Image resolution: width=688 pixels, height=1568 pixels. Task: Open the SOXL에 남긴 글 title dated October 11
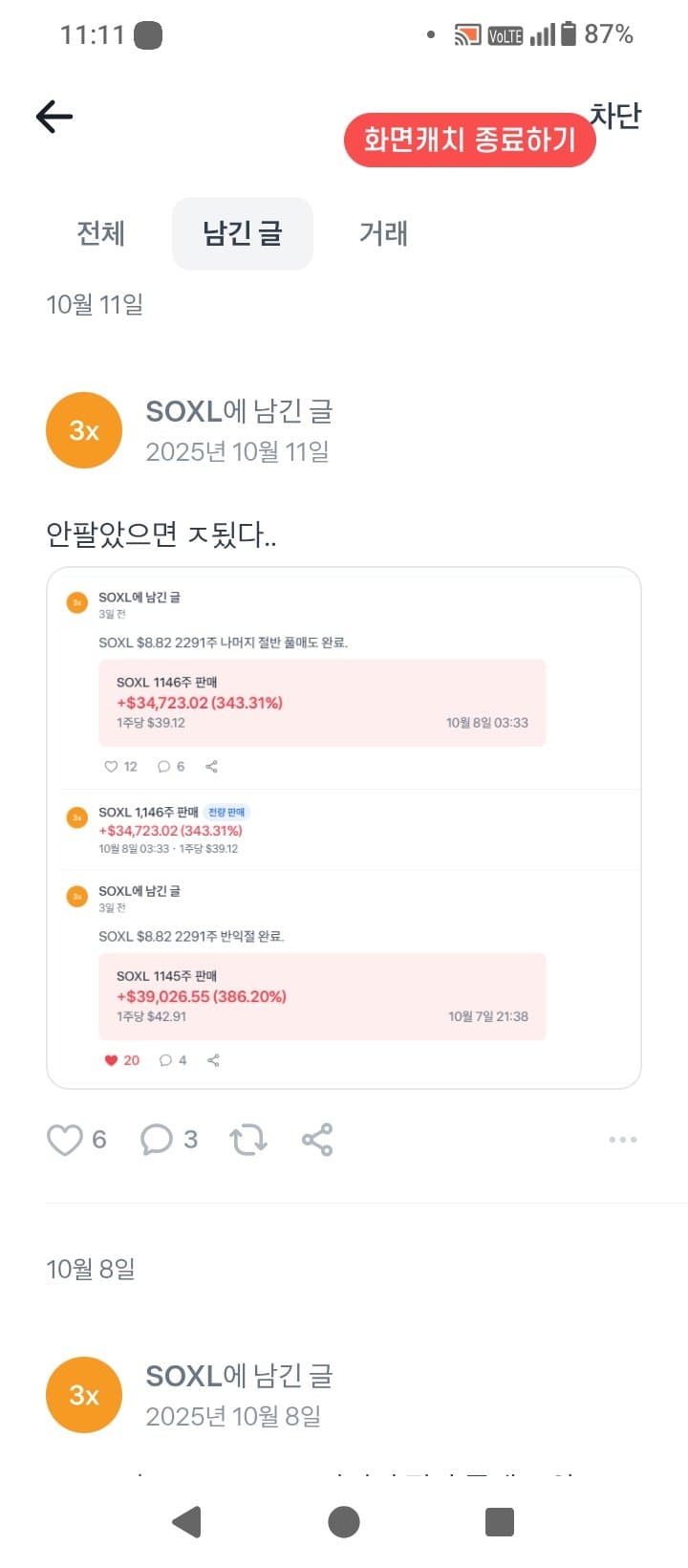(239, 411)
